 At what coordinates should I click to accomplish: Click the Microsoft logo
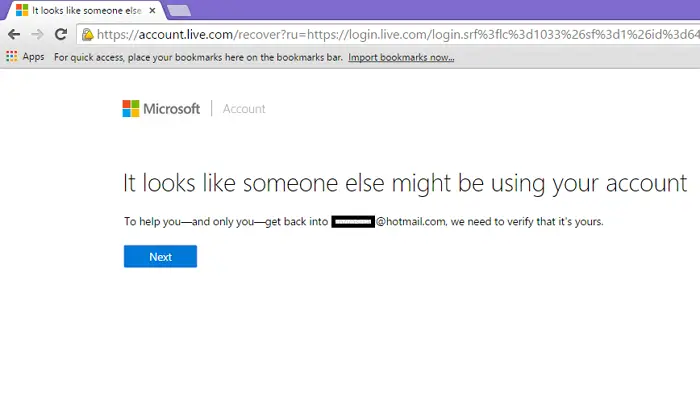click(x=161, y=108)
